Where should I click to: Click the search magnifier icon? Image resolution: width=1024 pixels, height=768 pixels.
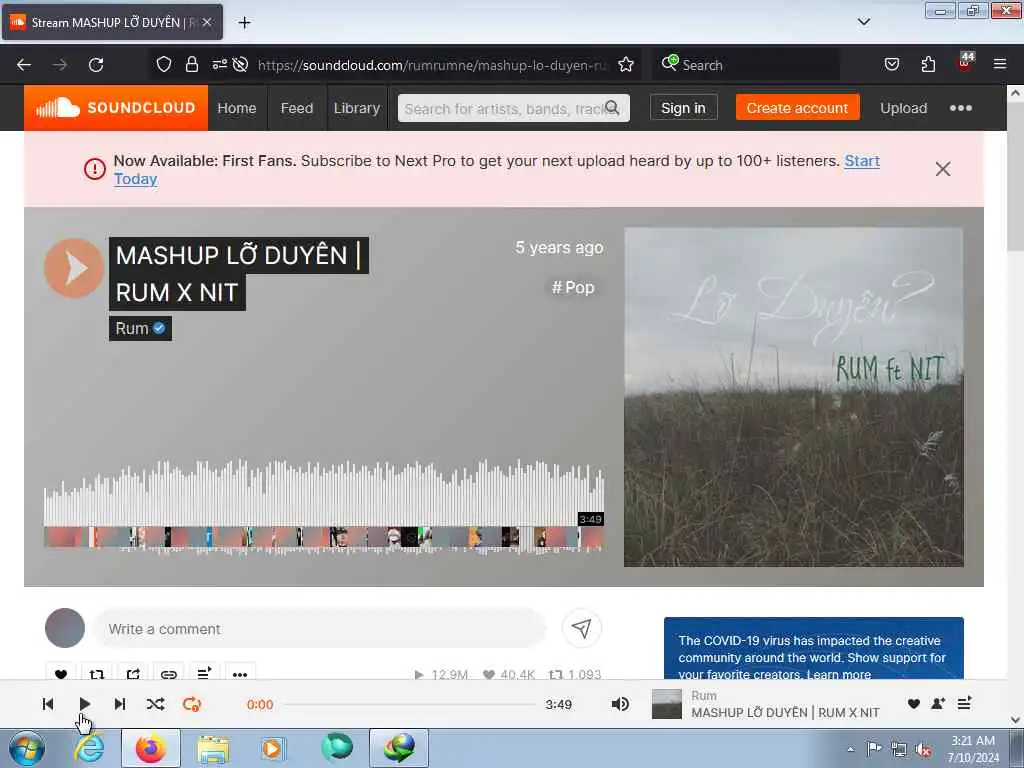click(x=612, y=108)
